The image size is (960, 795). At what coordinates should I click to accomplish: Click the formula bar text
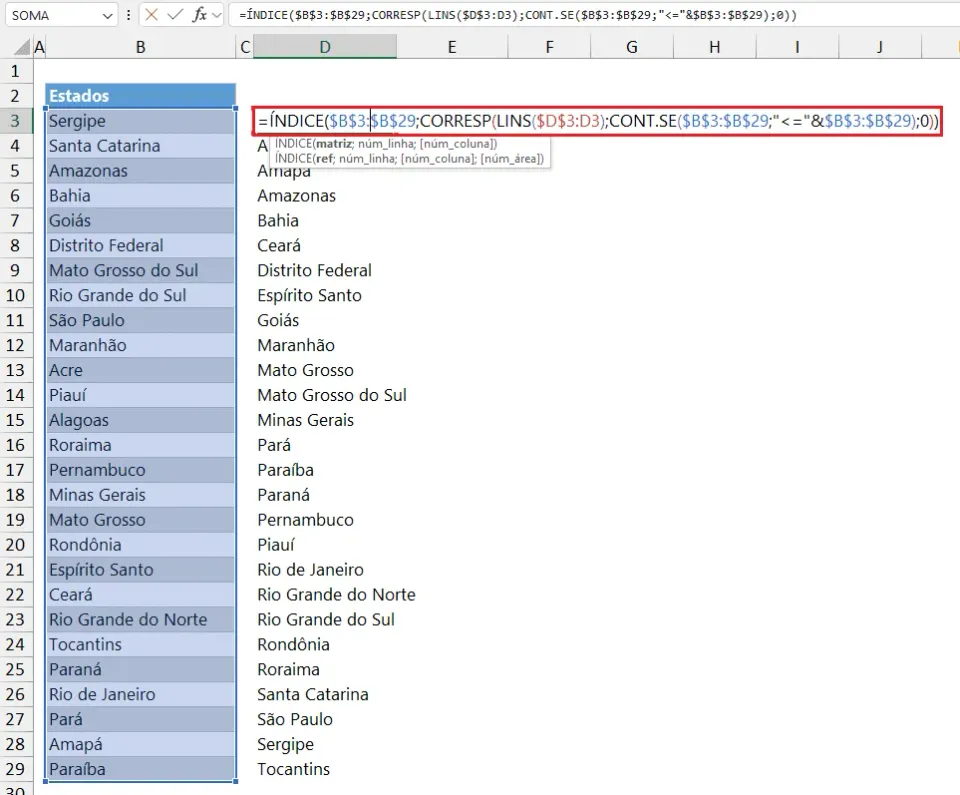pyautogui.click(x=517, y=15)
